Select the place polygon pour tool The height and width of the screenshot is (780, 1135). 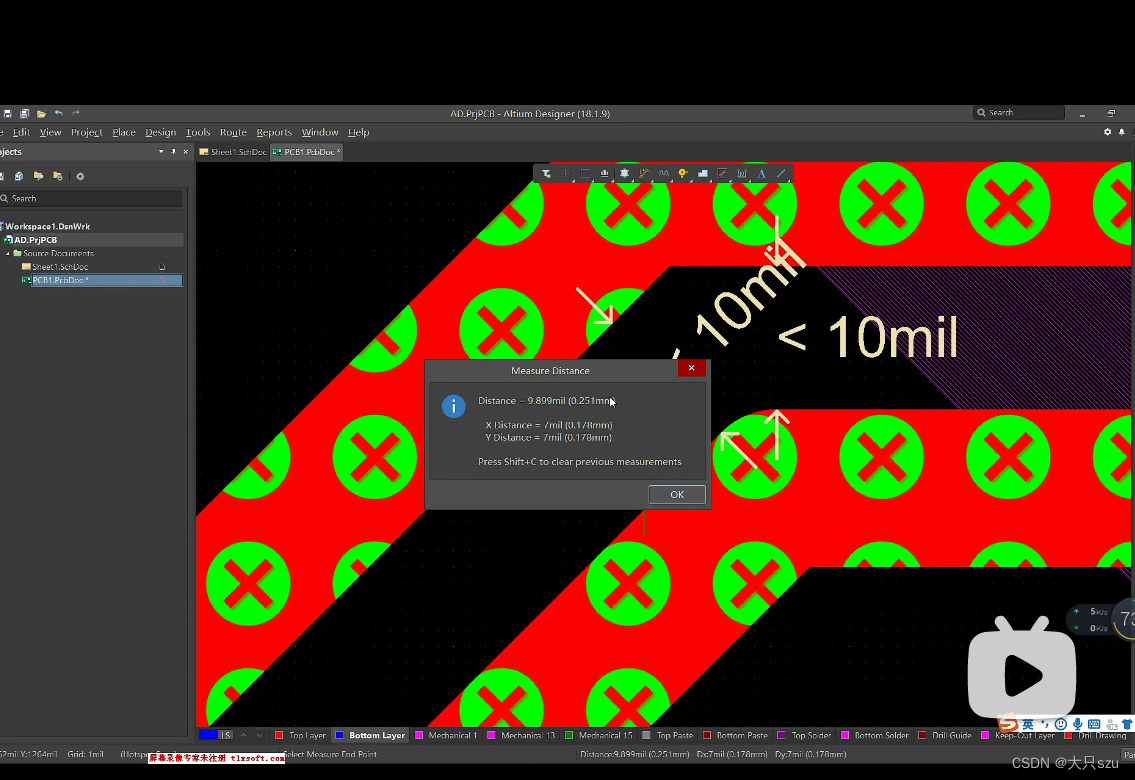point(702,174)
